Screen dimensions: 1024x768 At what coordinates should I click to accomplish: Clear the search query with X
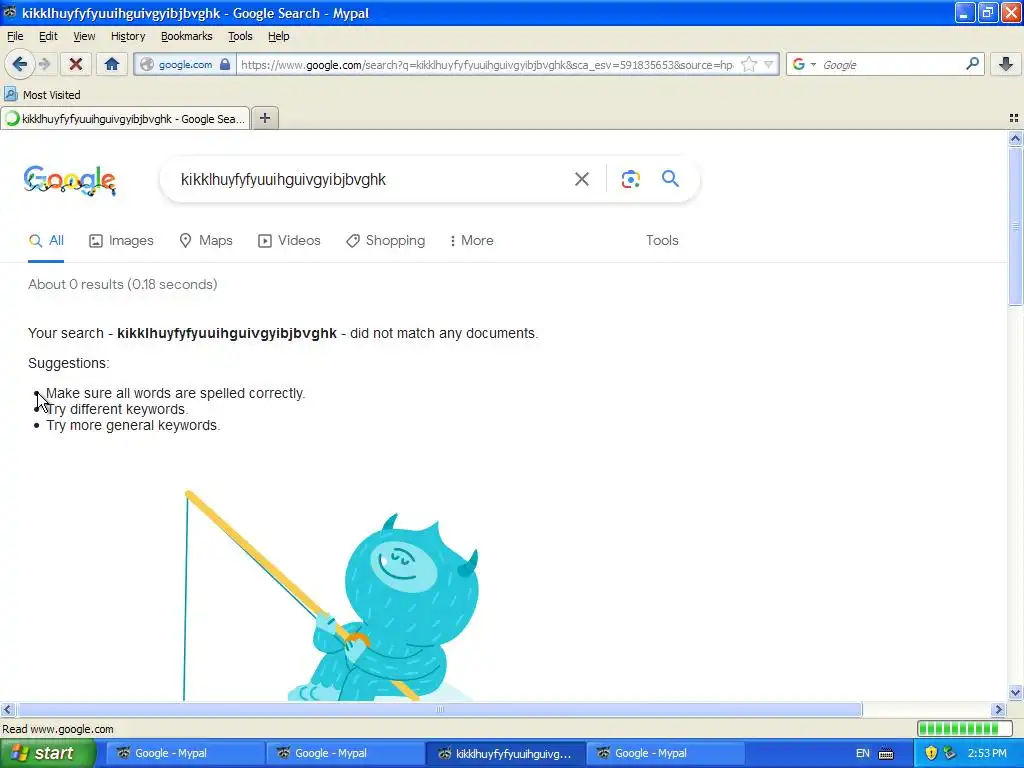[581, 179]
